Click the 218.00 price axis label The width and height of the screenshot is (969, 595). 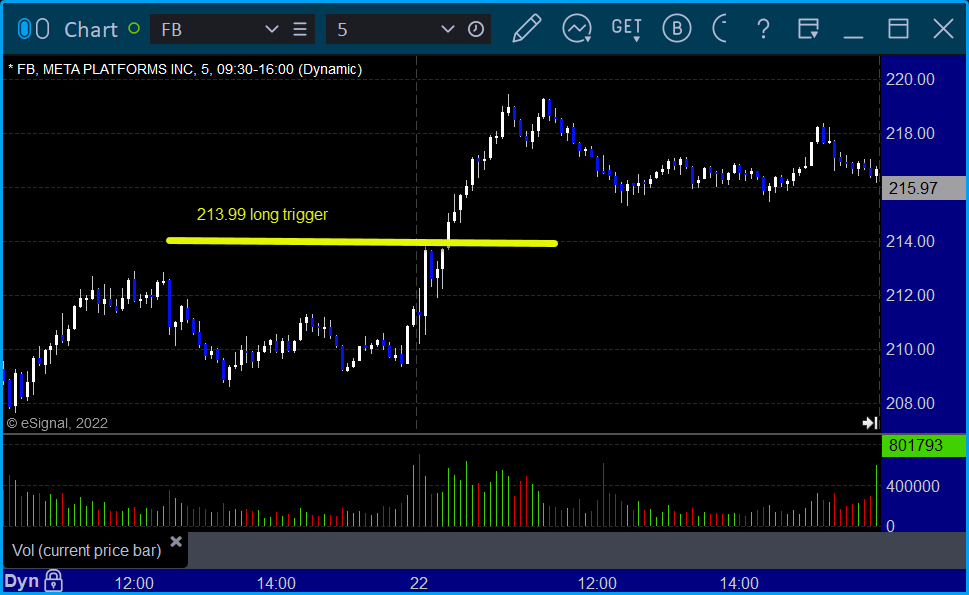pyautogui.click(x=910, y=133)
